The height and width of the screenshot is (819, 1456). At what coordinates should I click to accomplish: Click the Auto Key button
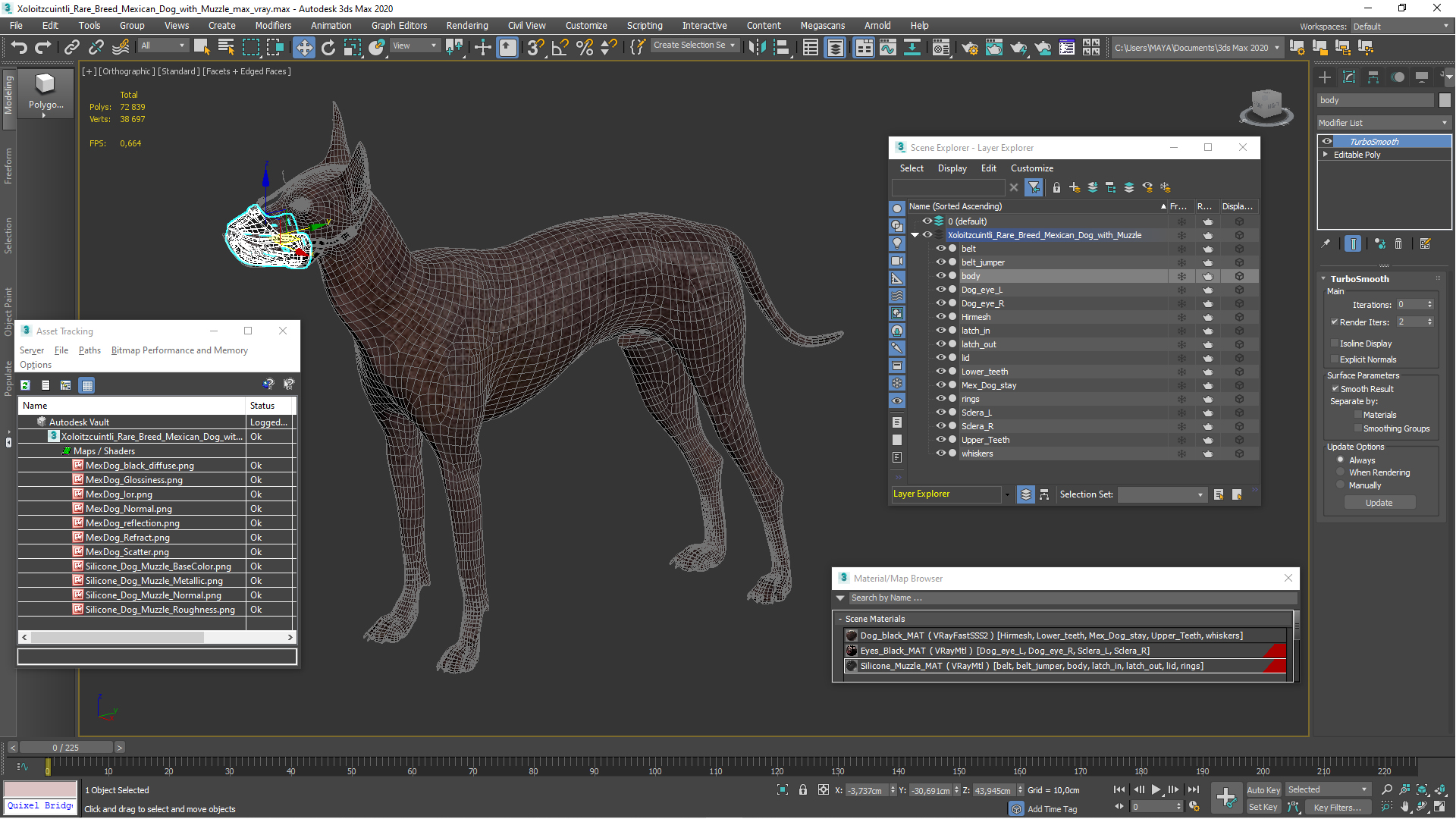(x=1263, y=789)
